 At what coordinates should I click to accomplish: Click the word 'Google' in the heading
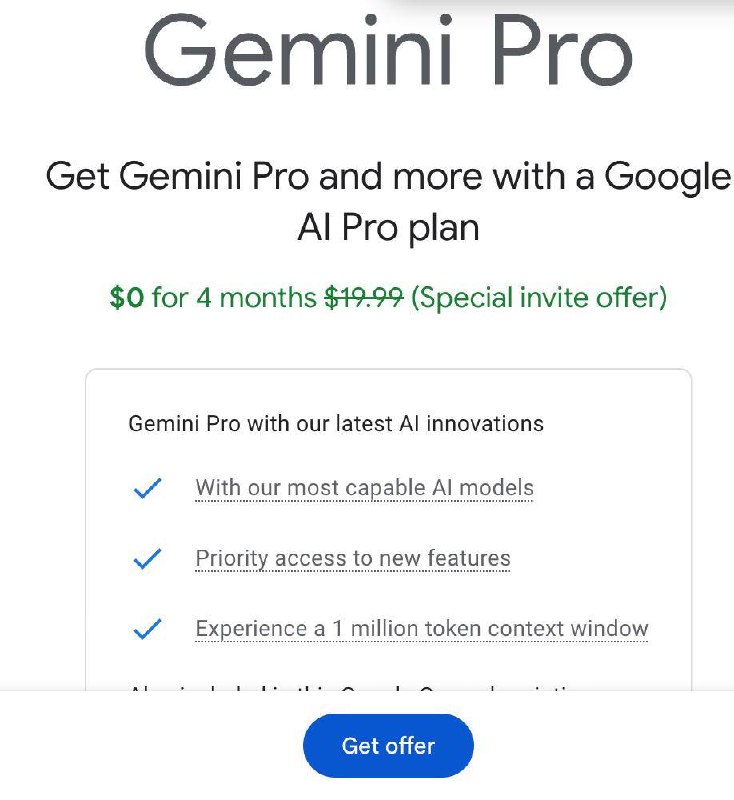(x=668, y=177)
